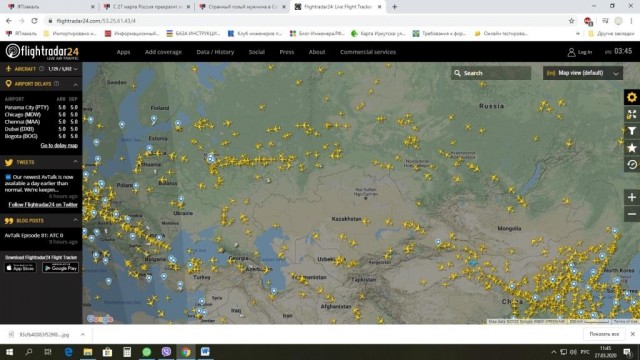
Task: Click the browser address bar URL
Action: 96,21
